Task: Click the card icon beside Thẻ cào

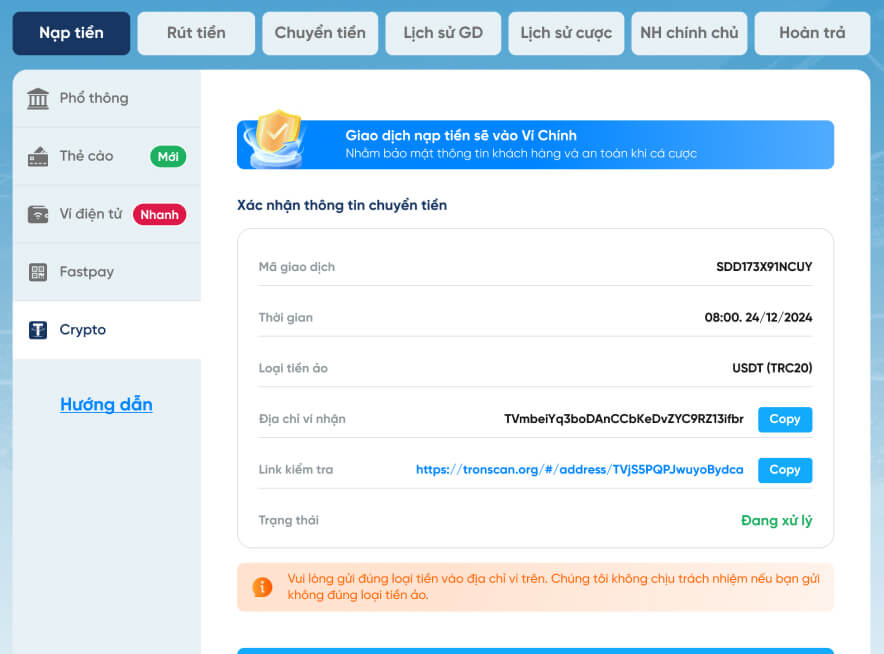Action: (x=38, y=156)
